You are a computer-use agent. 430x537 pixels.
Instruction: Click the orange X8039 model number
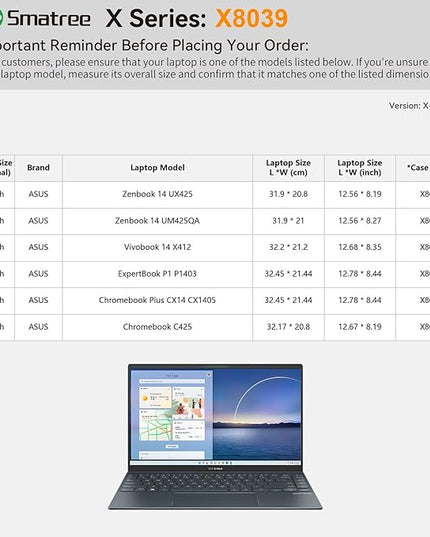[x=252, y=18]
